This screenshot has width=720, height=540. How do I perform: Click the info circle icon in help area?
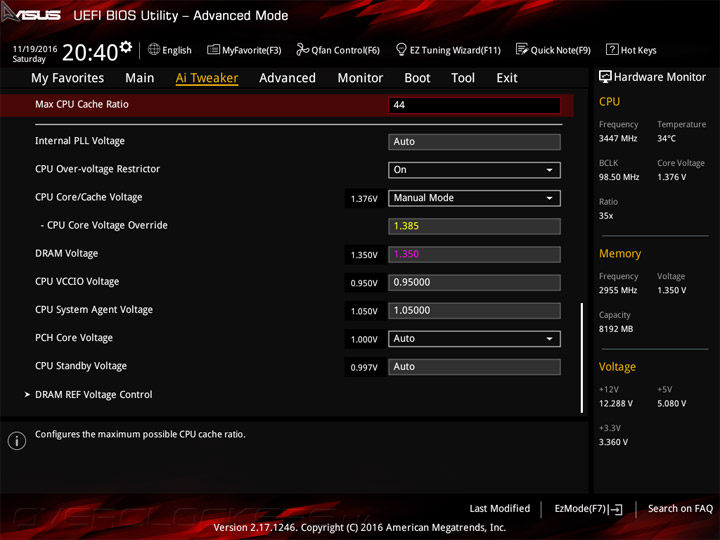coord(17,441)
